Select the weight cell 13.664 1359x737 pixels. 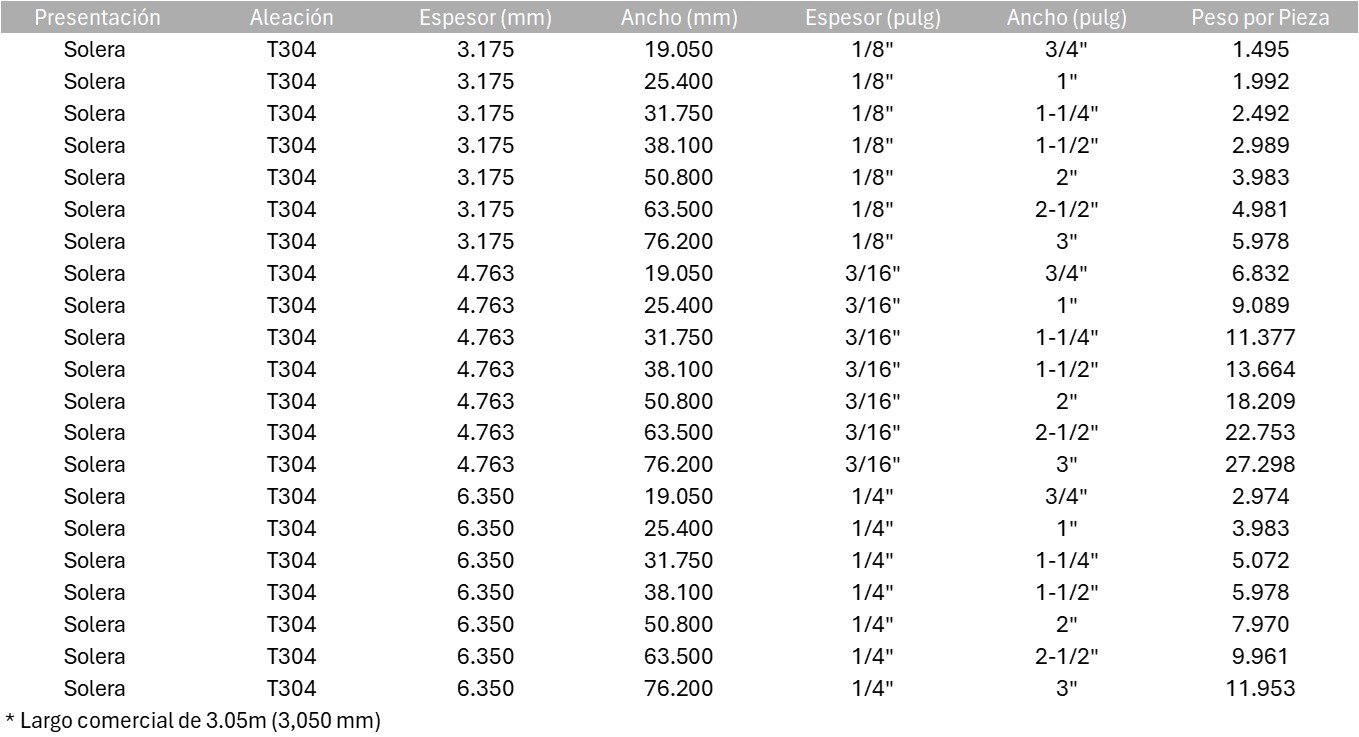pos(1261,369)
